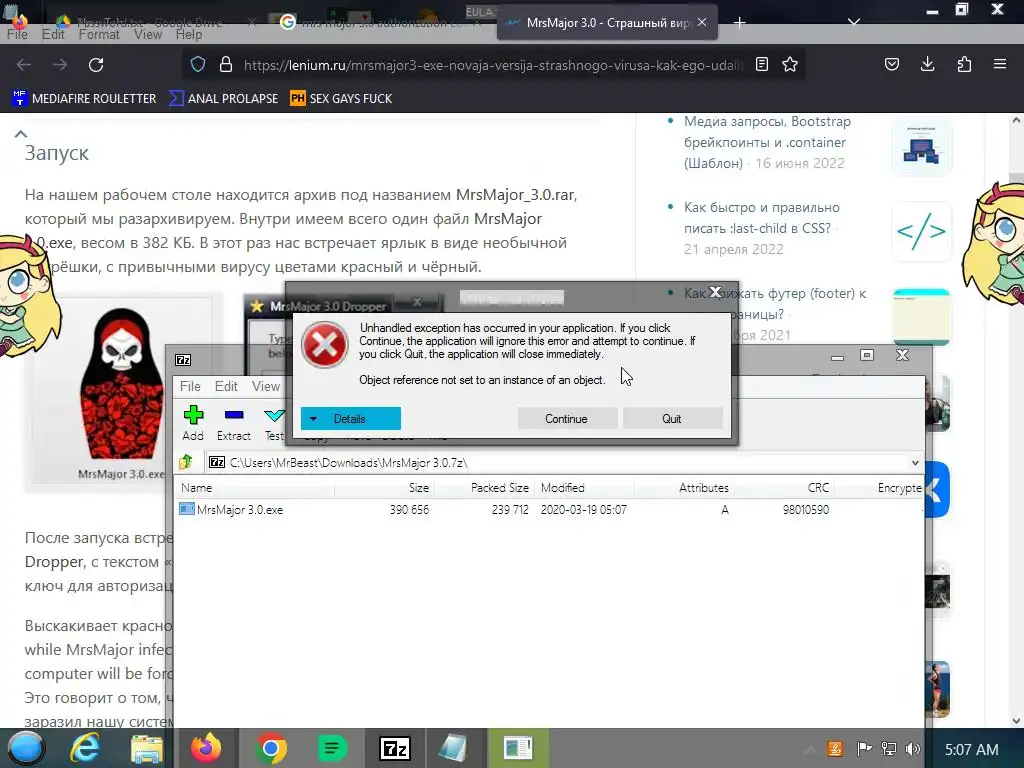Screen dimensions: 1024x768
Task: Open the Как быстро и правильно article link
Action: pyautogui.click(x=761, y=217)
